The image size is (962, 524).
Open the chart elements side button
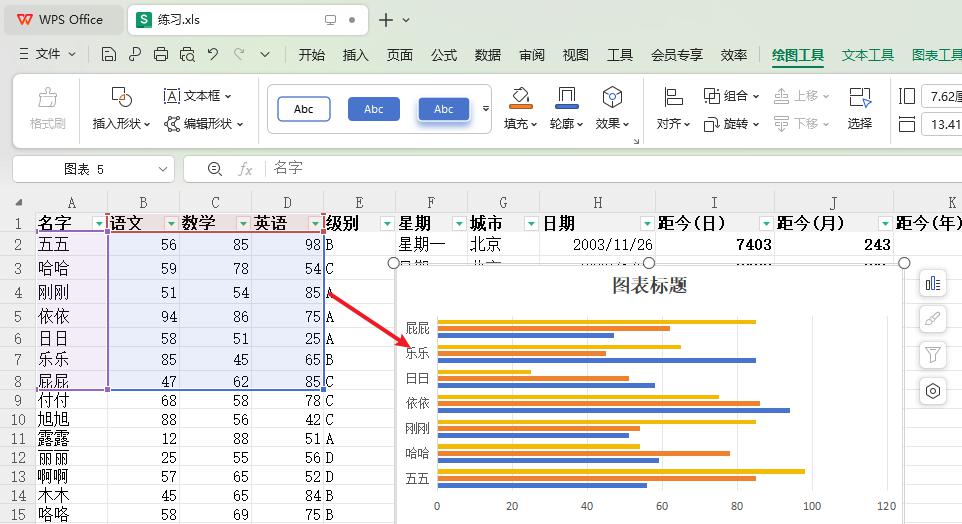pyautogui.click(x=933, y=283)
